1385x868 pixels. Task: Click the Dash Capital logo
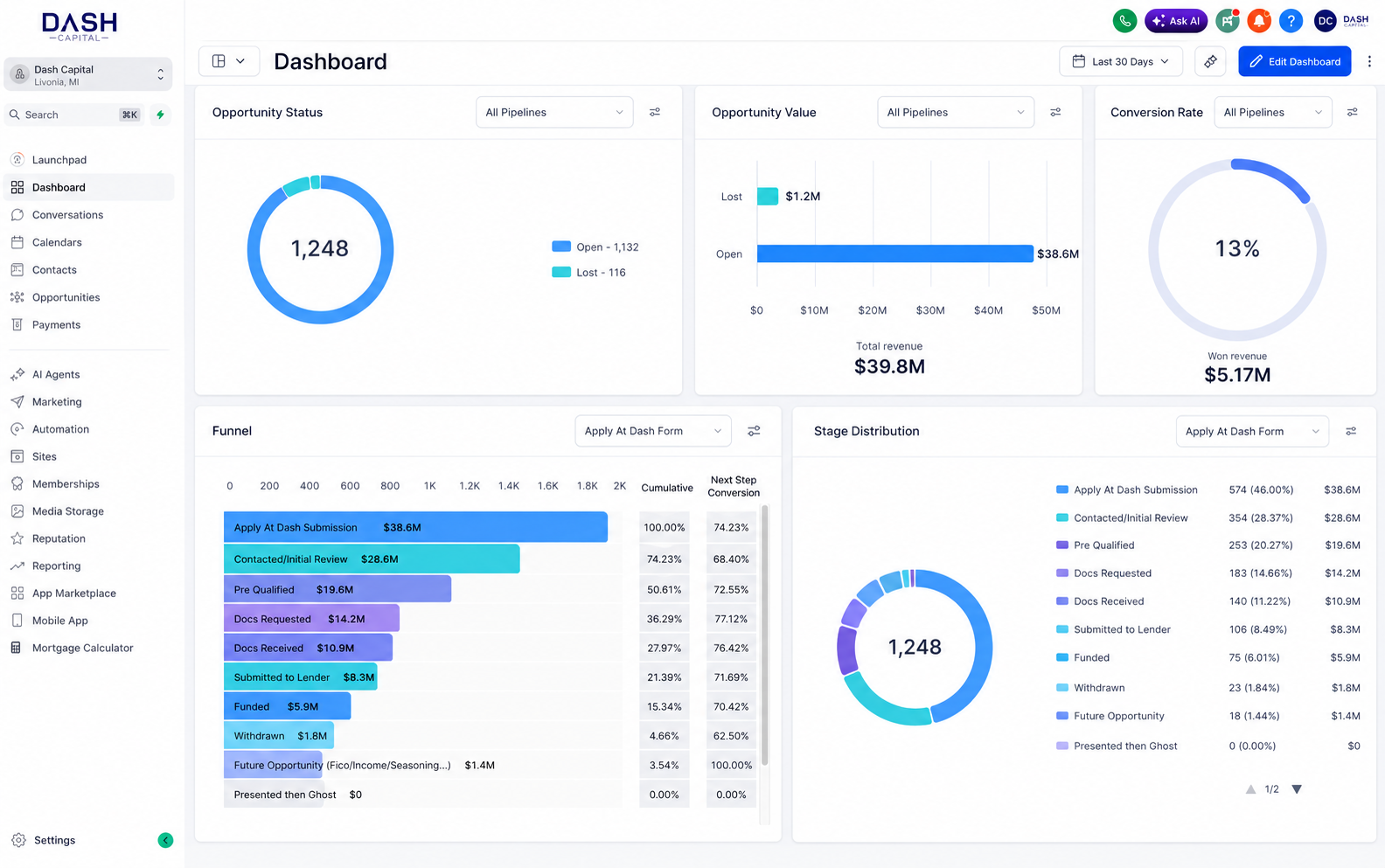point(80,26)
